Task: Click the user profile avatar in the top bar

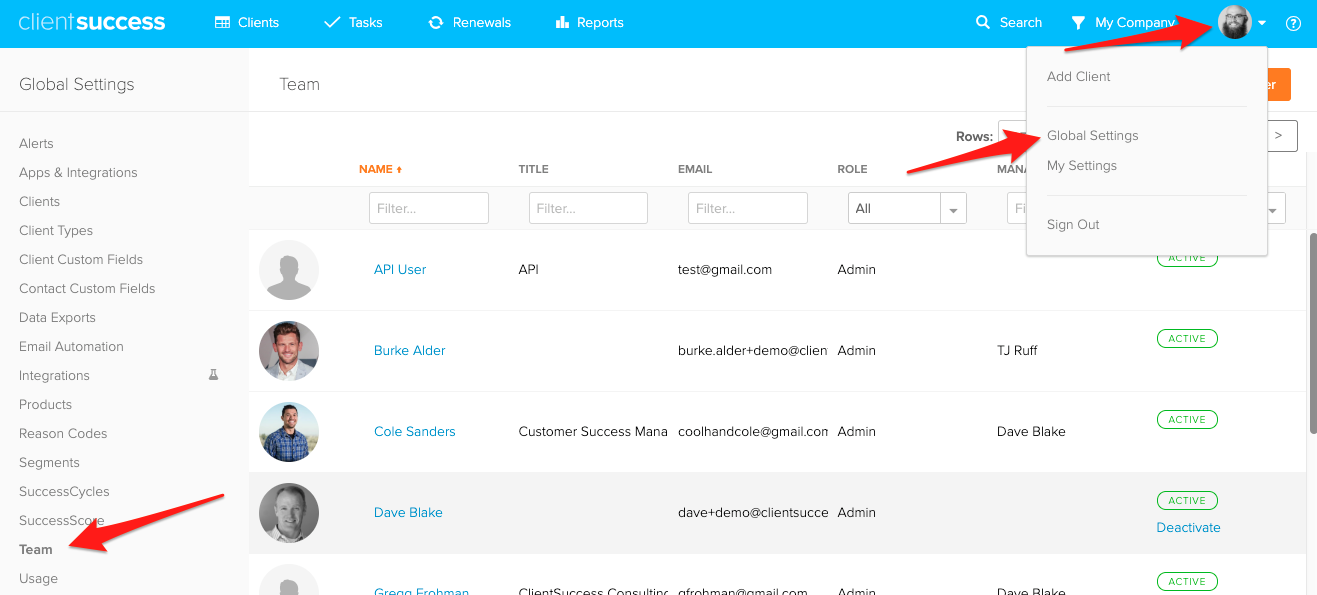Action: pyautogui.click(x=1235, y=22)
